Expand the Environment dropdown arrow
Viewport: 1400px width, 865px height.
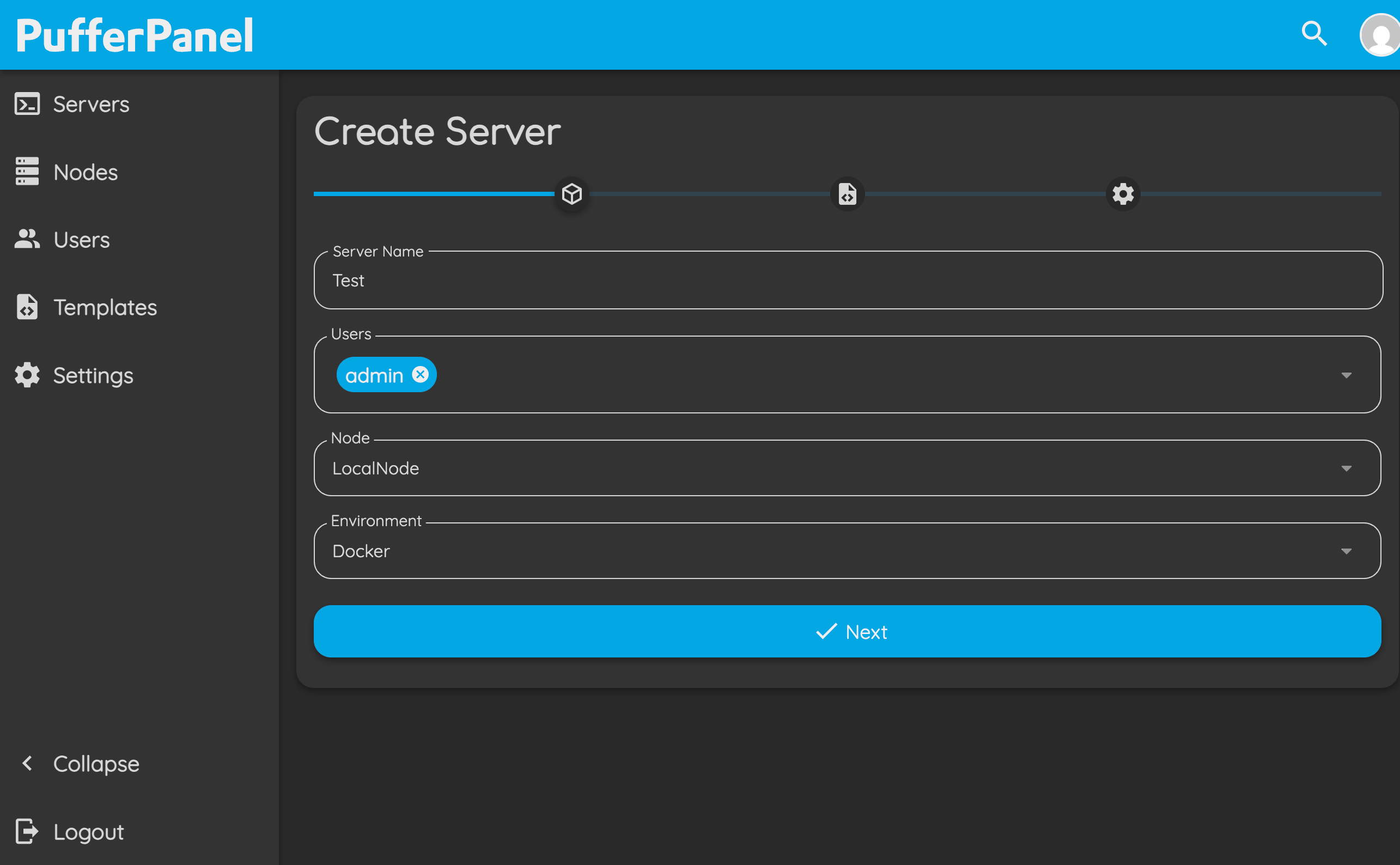pos(1346,551)
